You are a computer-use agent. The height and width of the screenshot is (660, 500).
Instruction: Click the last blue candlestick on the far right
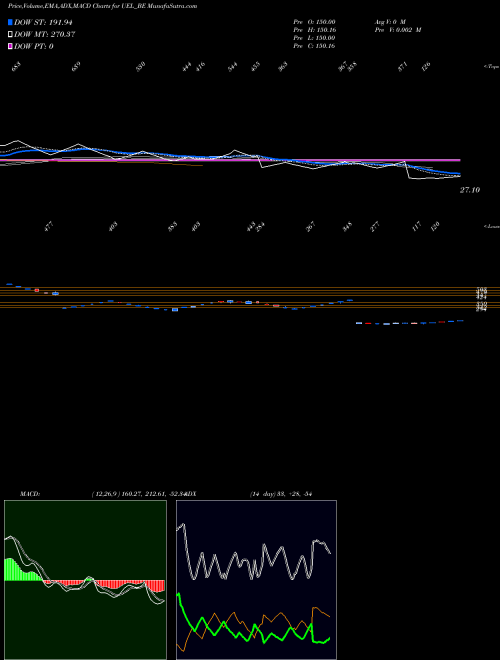(x=460, y=321)
